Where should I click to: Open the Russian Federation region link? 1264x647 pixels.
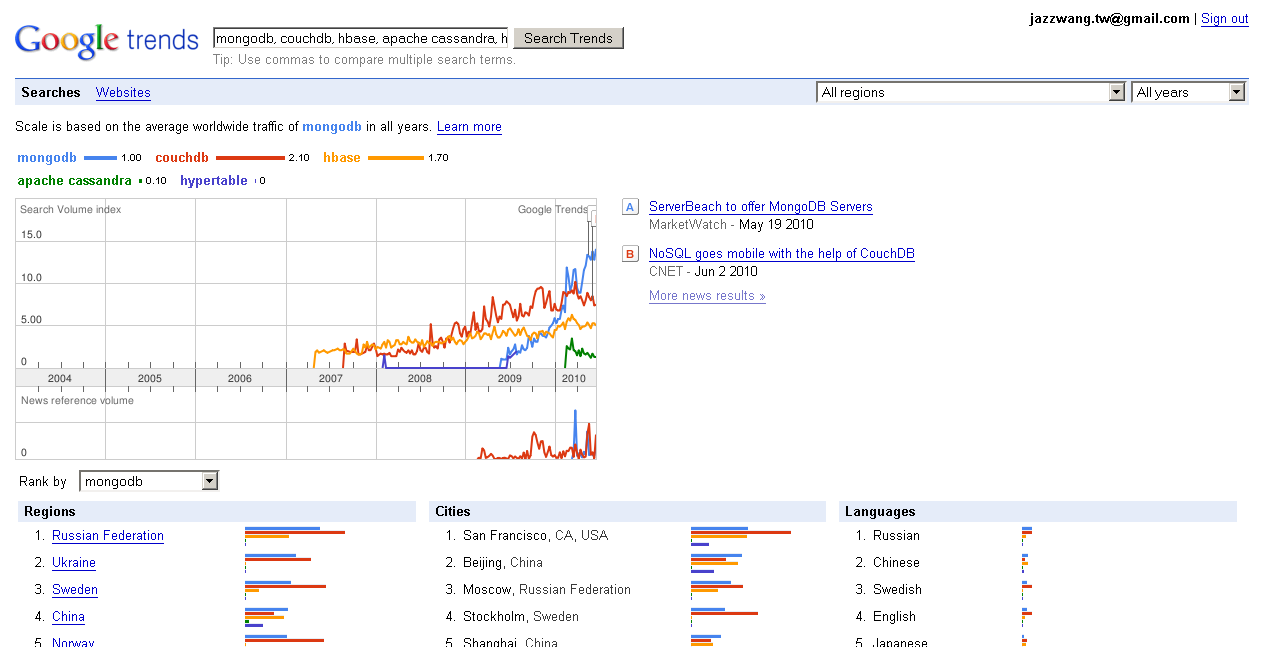point(108,536)
